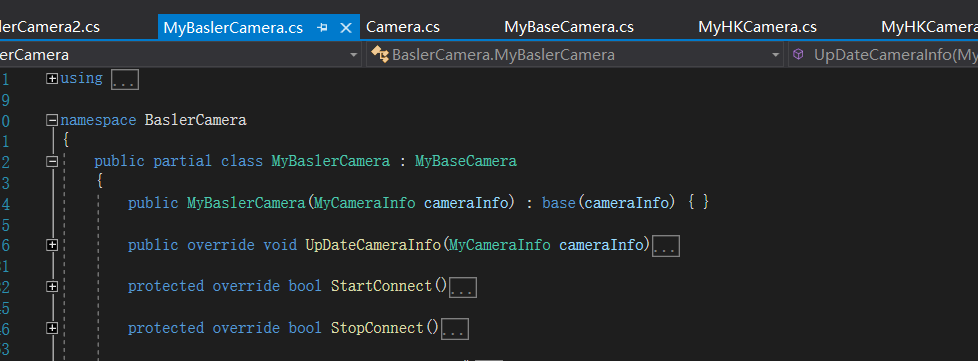
Task: Click the MyBaslerCamera constructor name
Action: tap(246, 203)
